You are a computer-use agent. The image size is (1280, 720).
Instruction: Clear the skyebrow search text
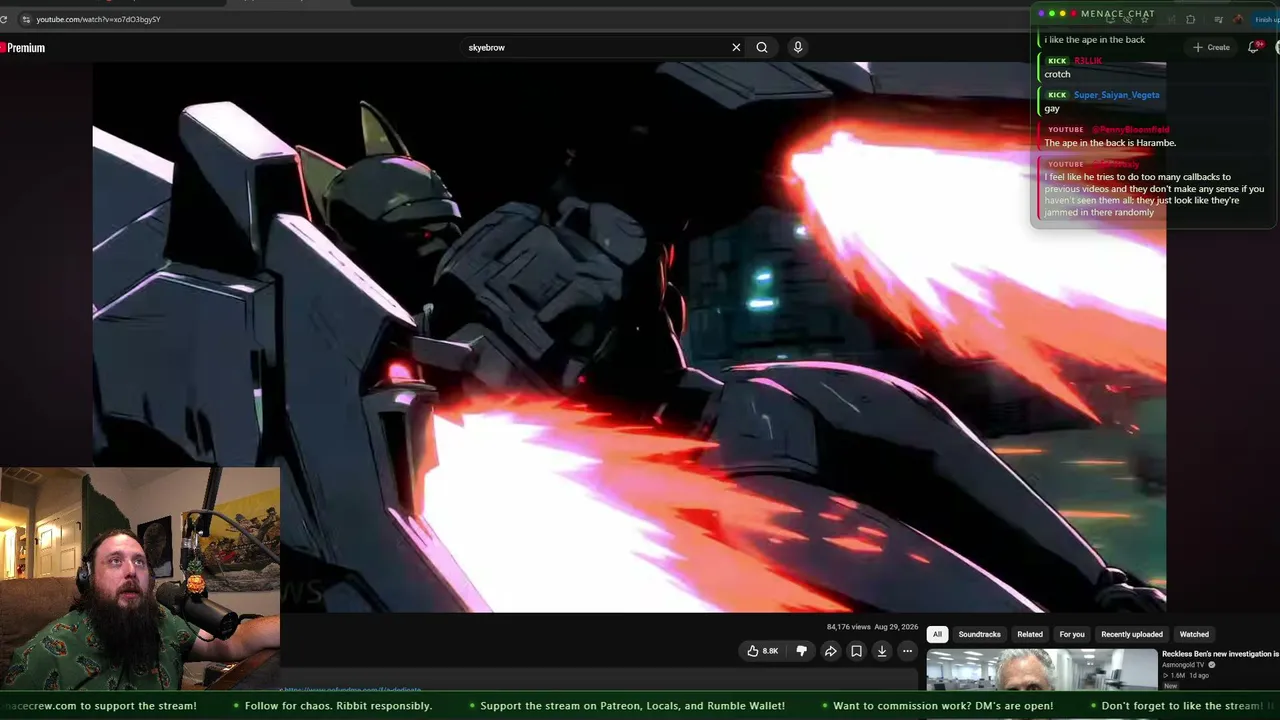pos(736,47)
